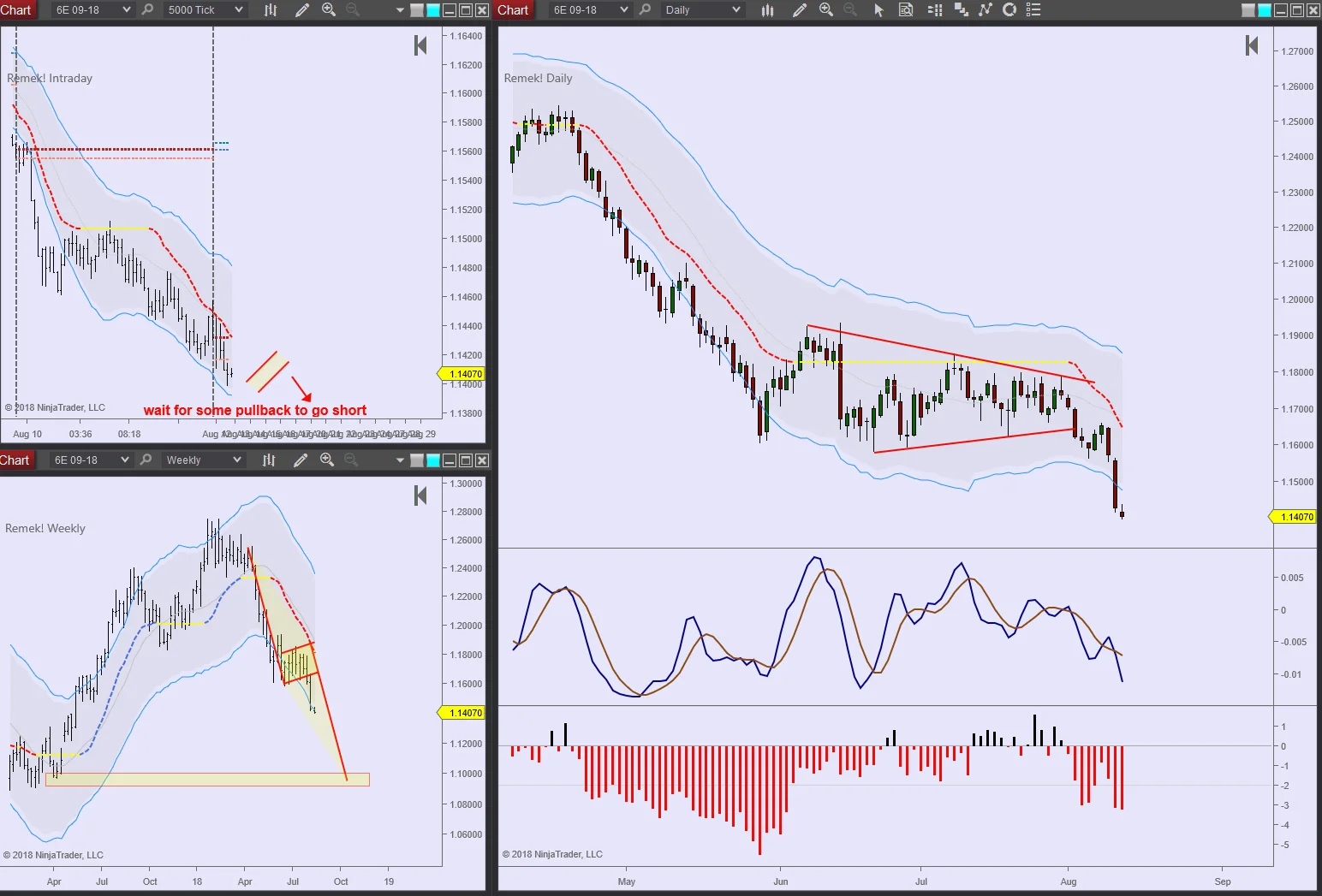This screenshot has height=896, width=1322.
Task: Search instrument in the Weekly chart
Action: click(x=146, y=460)
